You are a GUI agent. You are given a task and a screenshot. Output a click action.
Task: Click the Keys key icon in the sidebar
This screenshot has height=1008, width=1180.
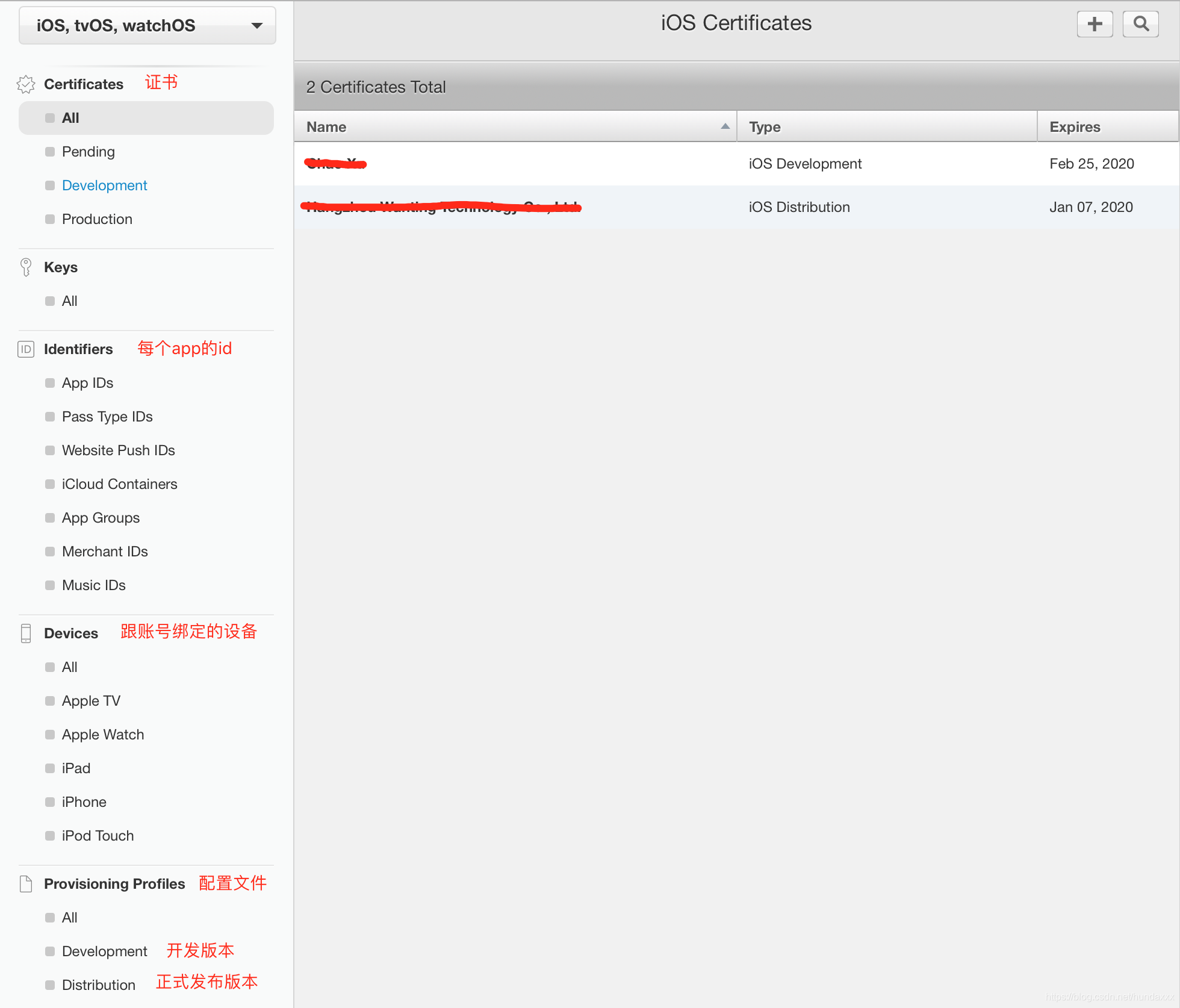(26, 267)
